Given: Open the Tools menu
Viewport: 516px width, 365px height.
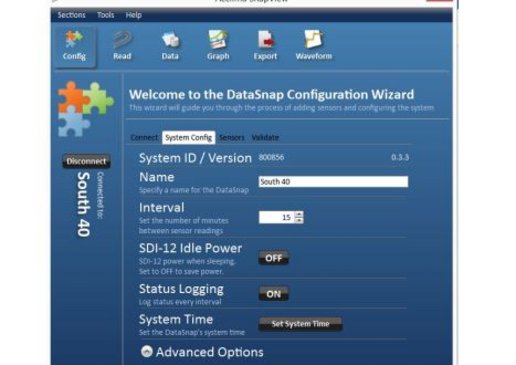Looking at the screenshot, I should pos(106,15).
